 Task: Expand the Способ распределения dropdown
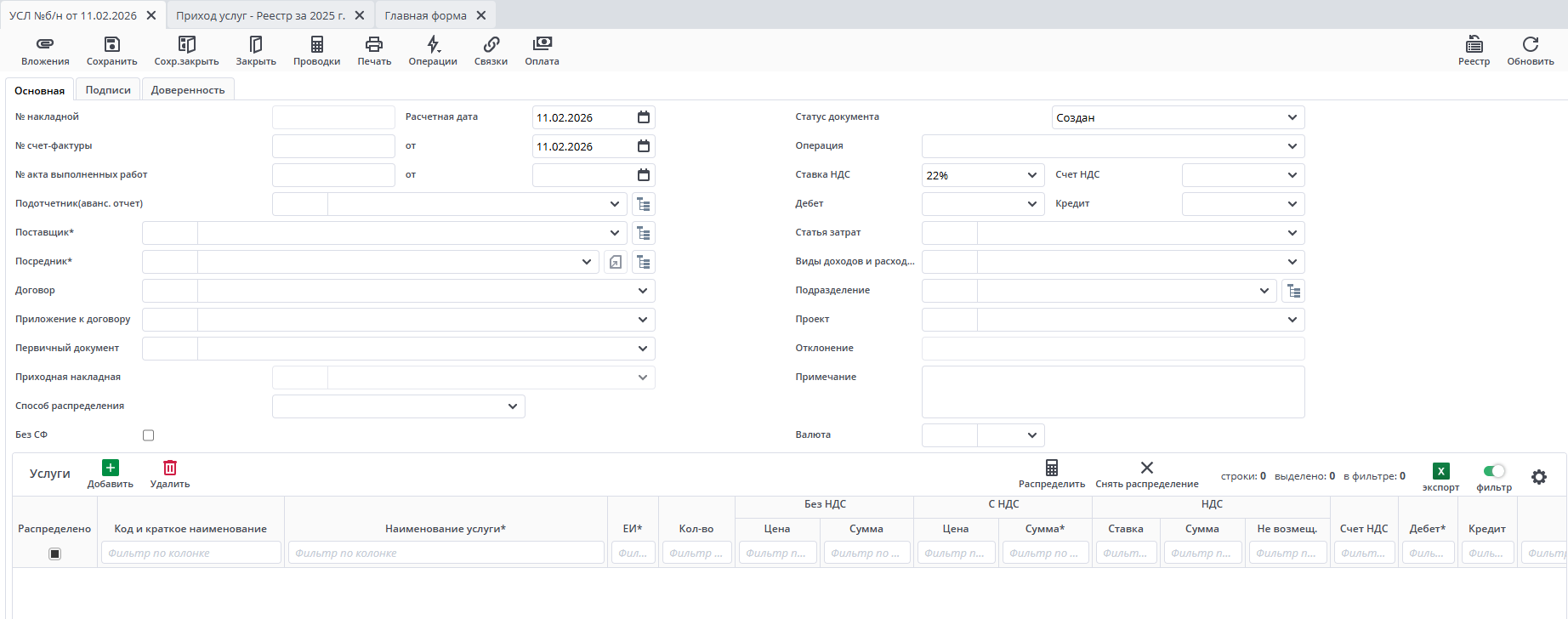pos(512,406)
